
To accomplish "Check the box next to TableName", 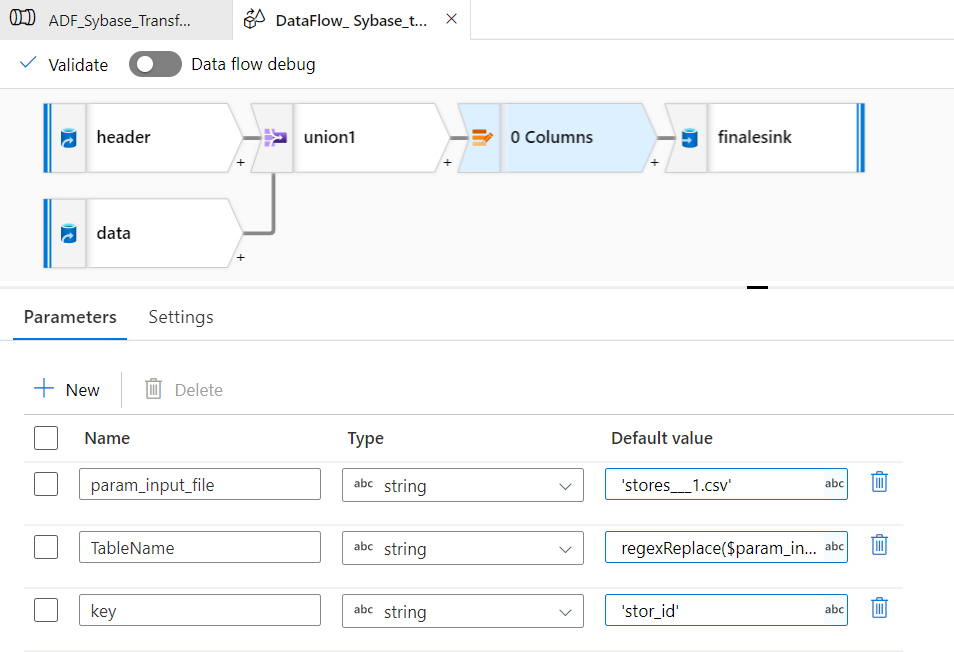I will [x=46, y=547].
